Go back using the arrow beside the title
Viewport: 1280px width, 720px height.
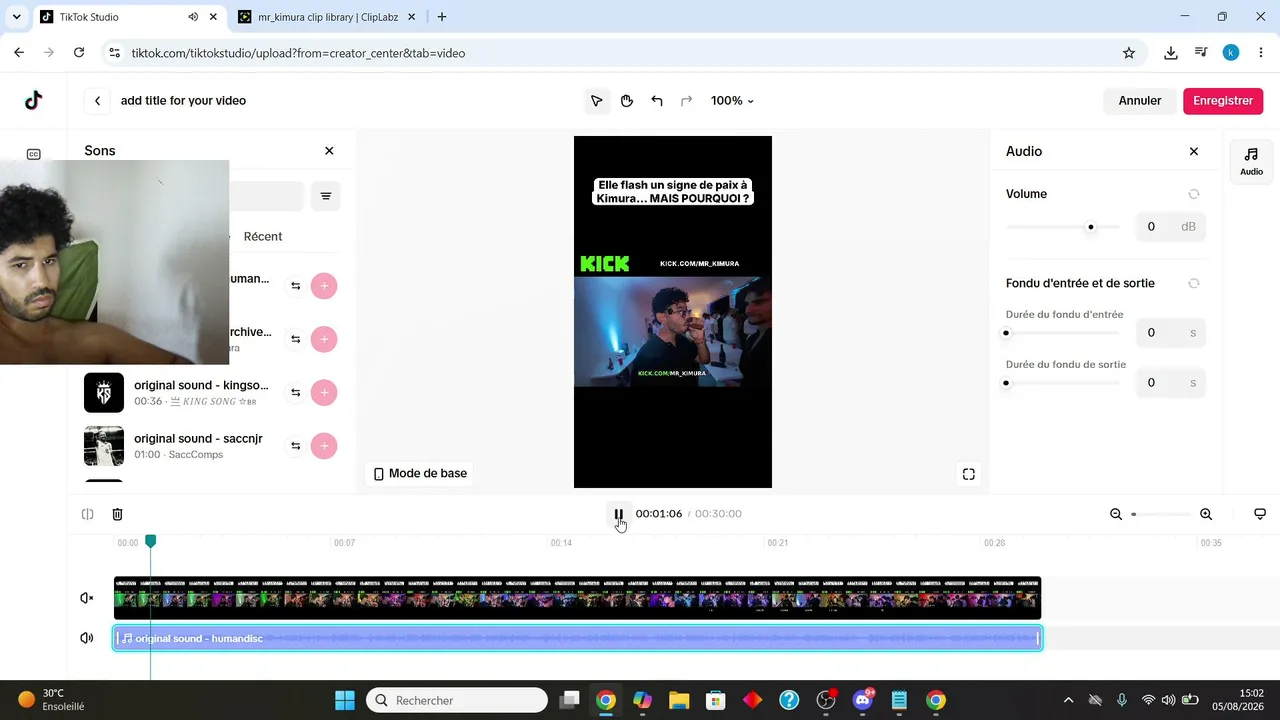tap(97, 101)
